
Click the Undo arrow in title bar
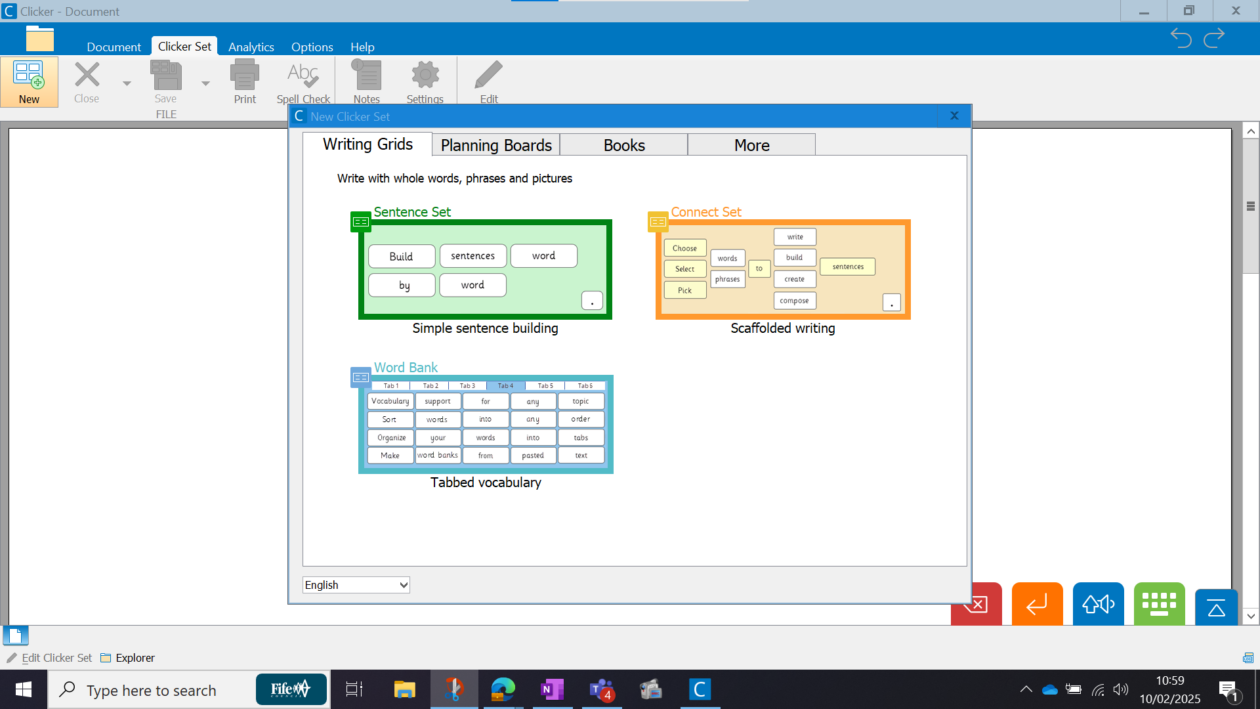[1181, 38]
